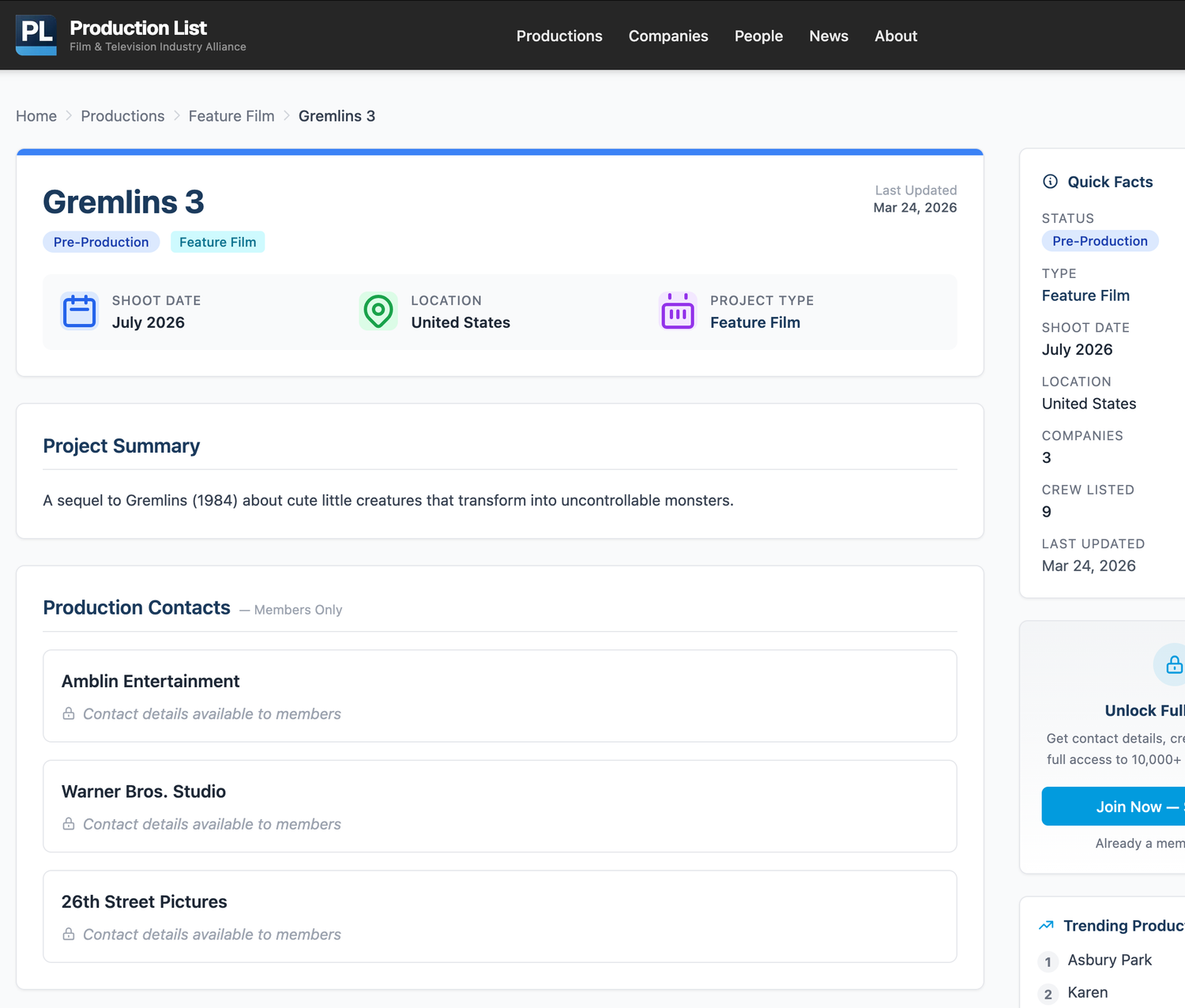
Task: Click lock icon under 26th Street Pictures
Action: [69, 935]
